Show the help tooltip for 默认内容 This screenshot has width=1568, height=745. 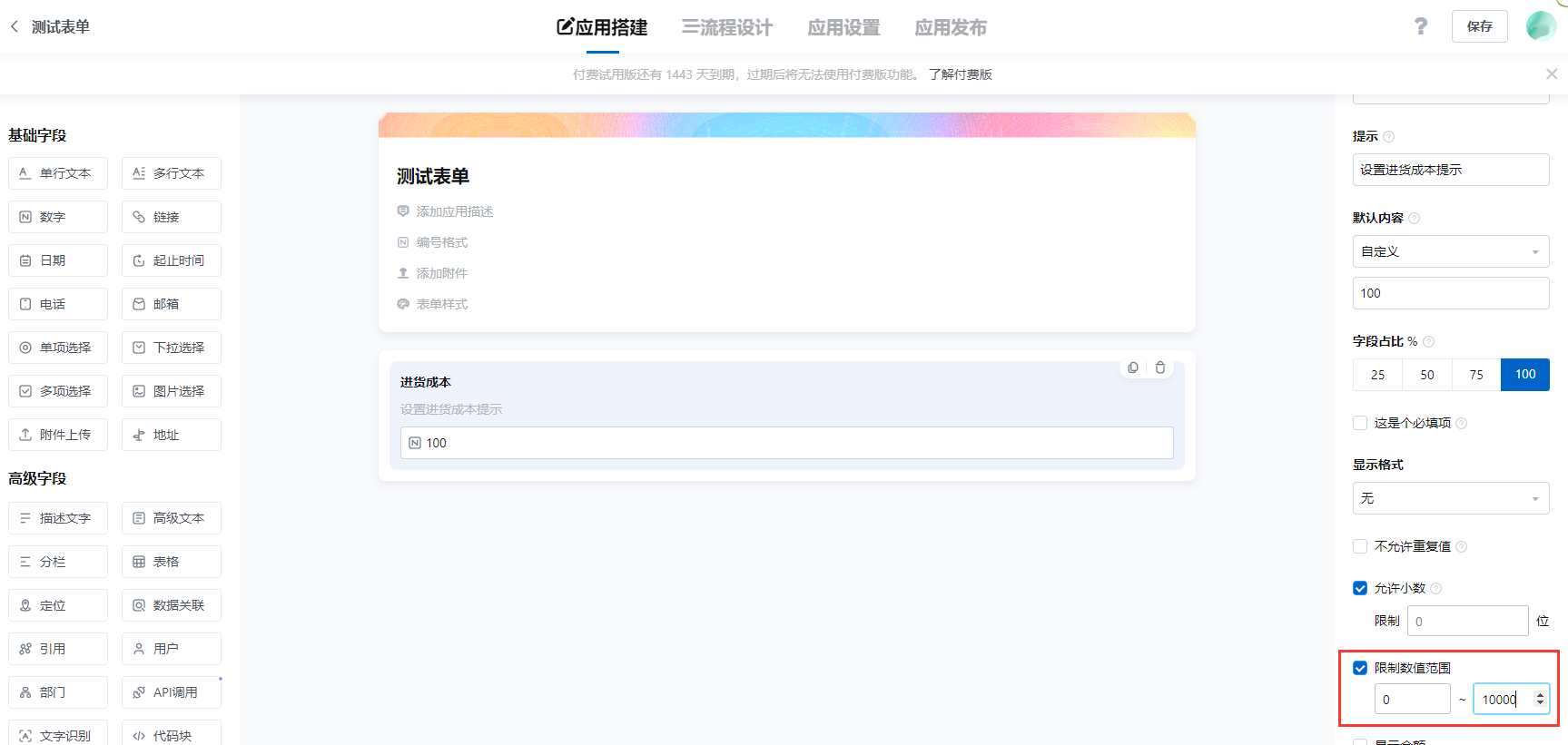click(1415, 219)
